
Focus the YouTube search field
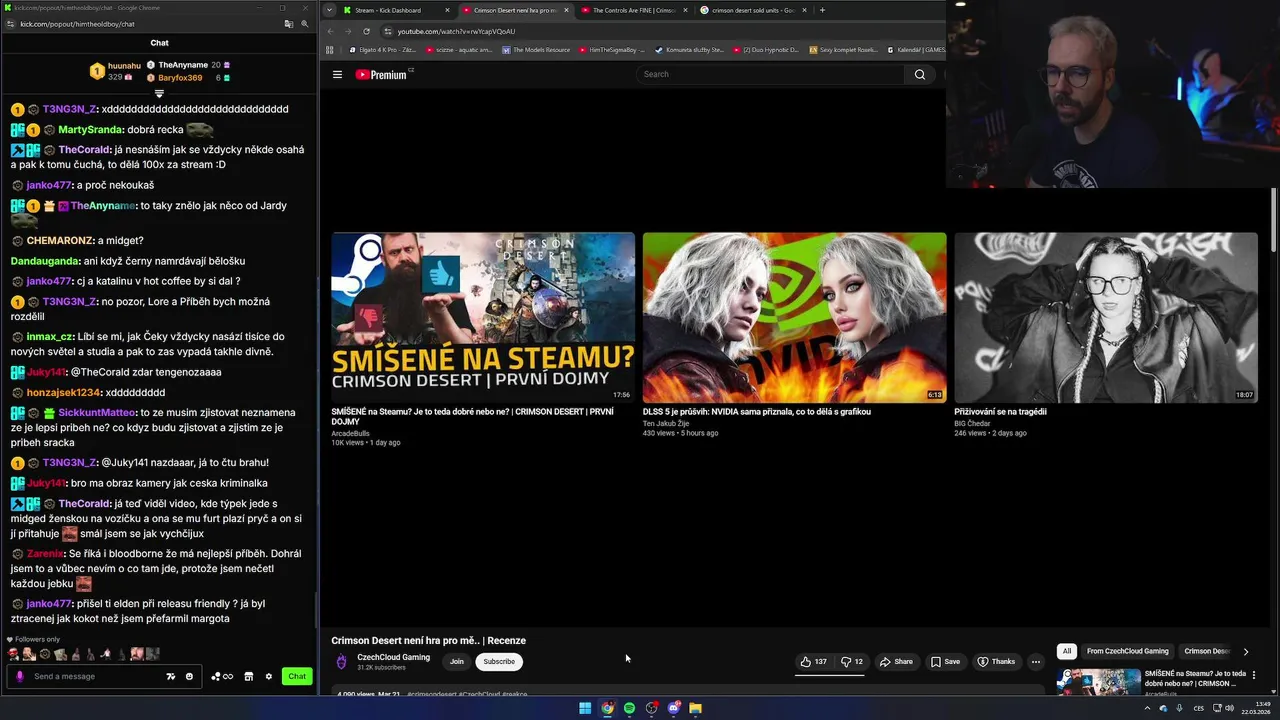[771, 74]
